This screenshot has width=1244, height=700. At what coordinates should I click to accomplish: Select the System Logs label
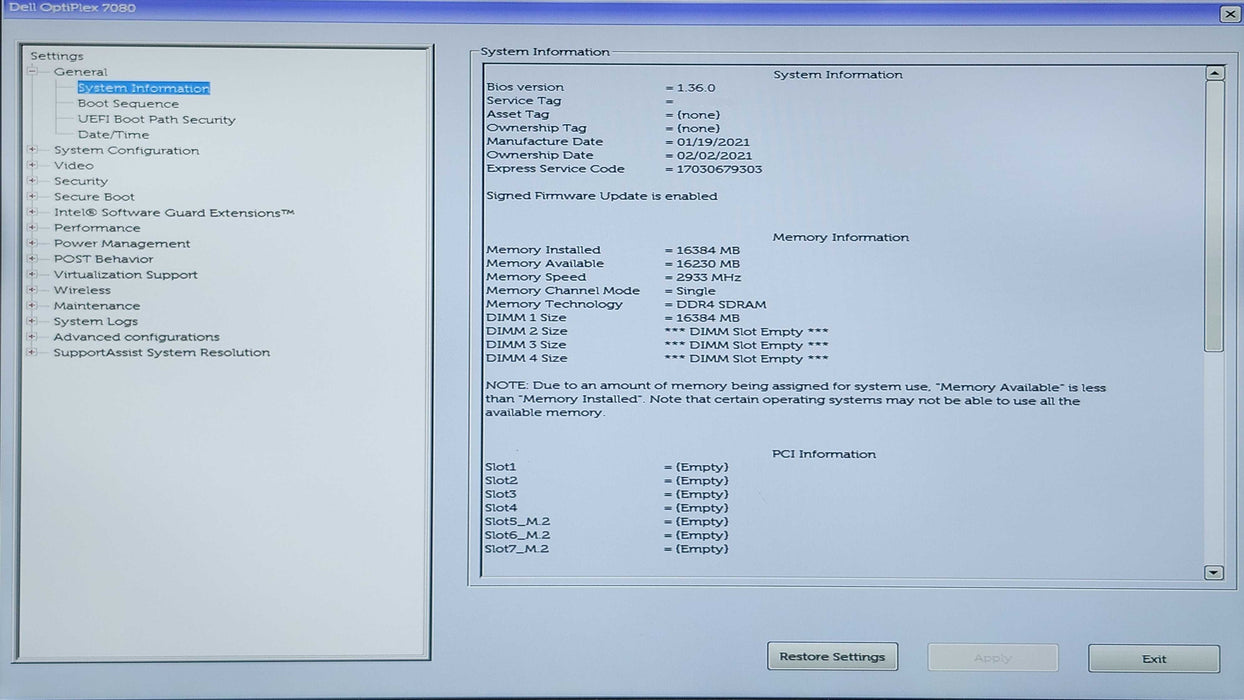(95, 322)
